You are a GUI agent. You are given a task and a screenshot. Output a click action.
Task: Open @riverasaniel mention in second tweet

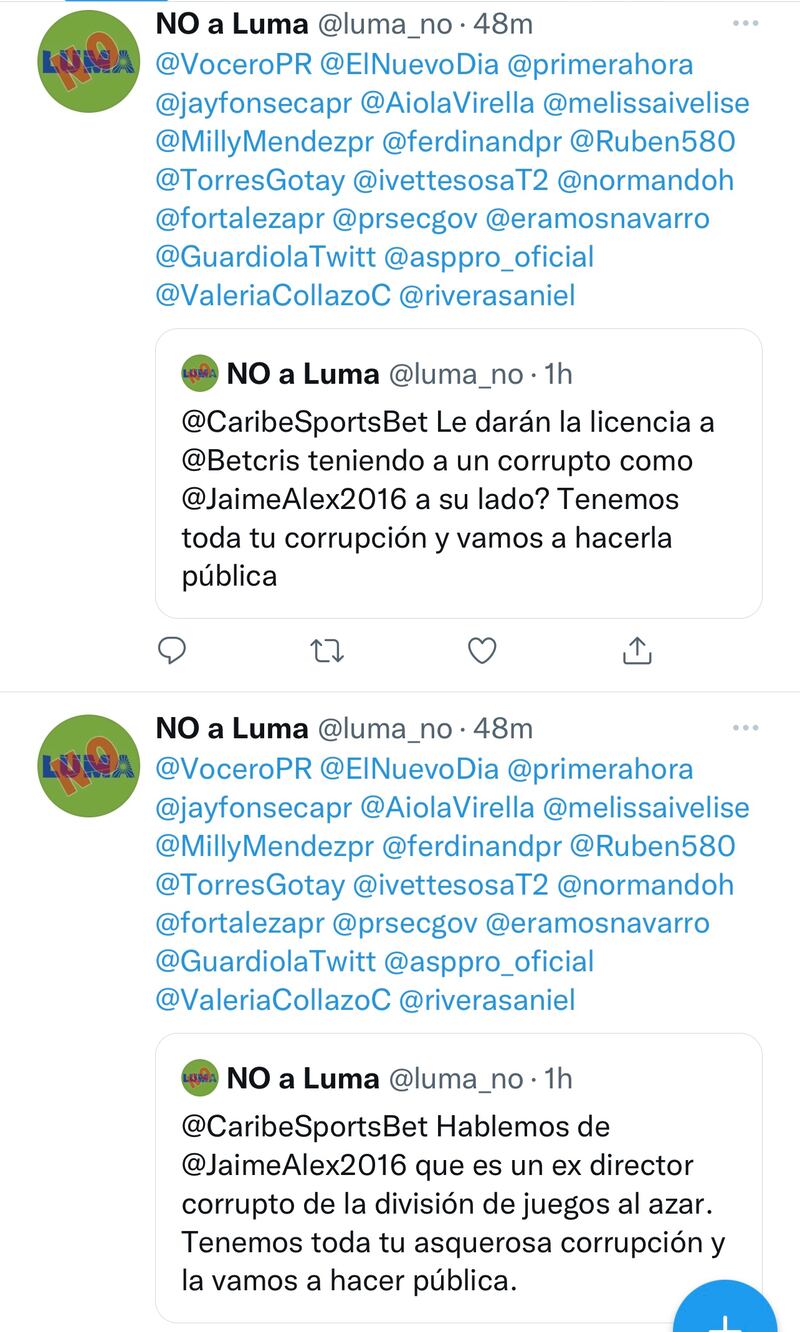[x=487, y=999]
